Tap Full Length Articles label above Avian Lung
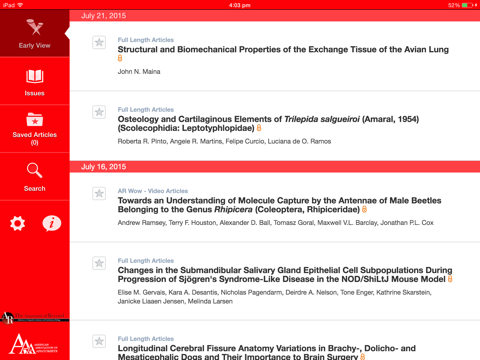Viewport: 480px width, 360px height. pos(146,40)
